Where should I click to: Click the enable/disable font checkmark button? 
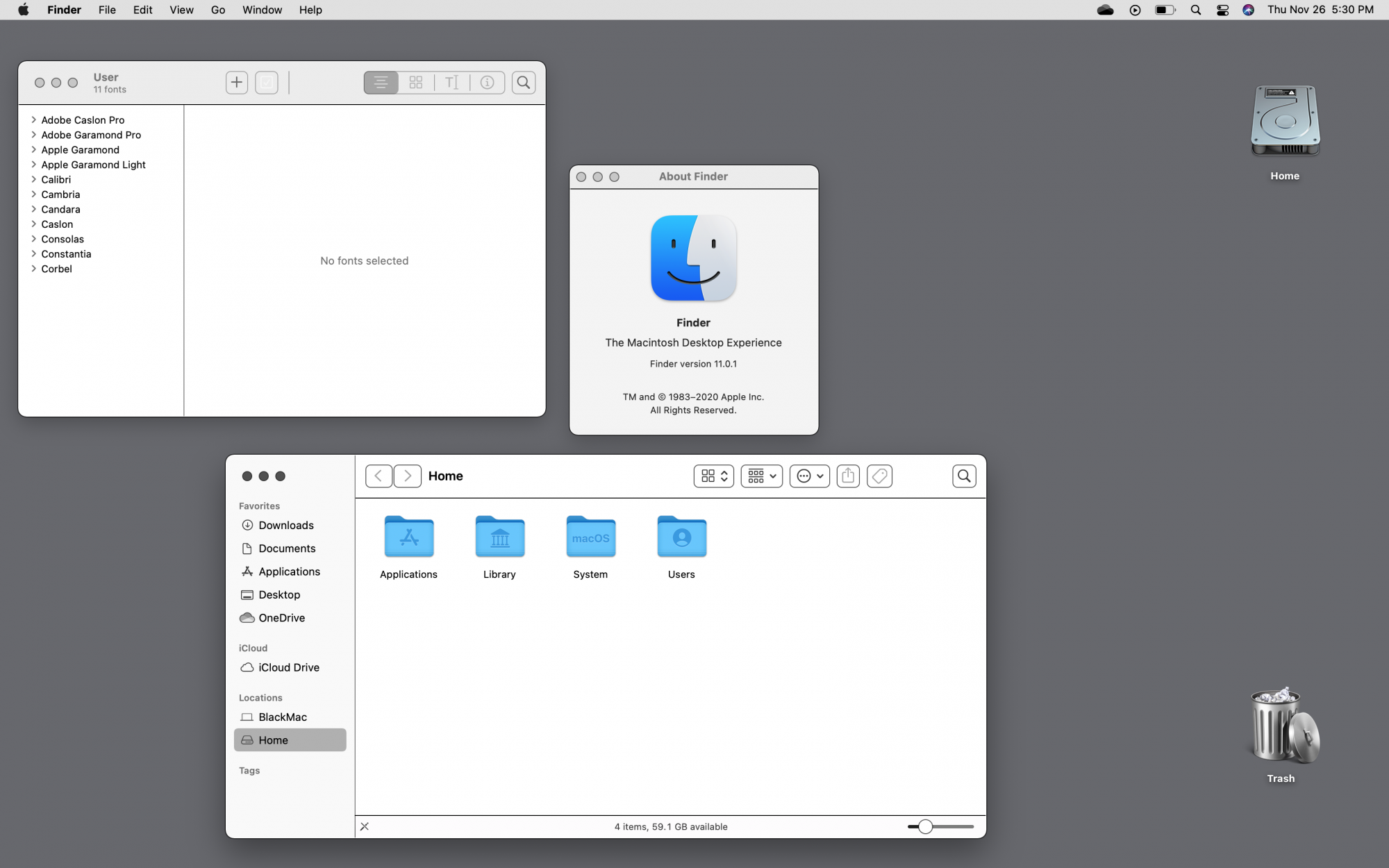tap(267, 83)
